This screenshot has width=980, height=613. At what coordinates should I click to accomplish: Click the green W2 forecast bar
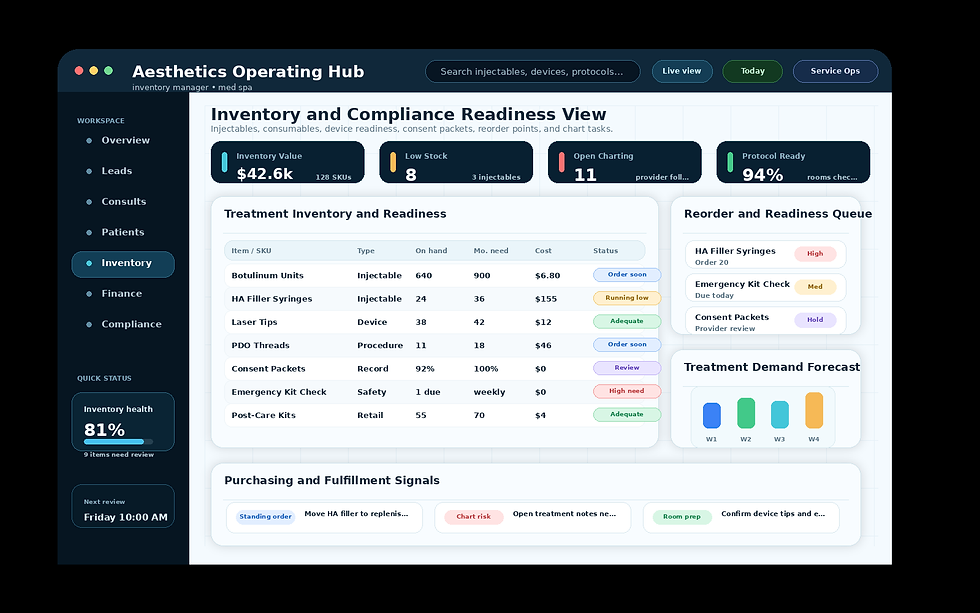point(746,413)
